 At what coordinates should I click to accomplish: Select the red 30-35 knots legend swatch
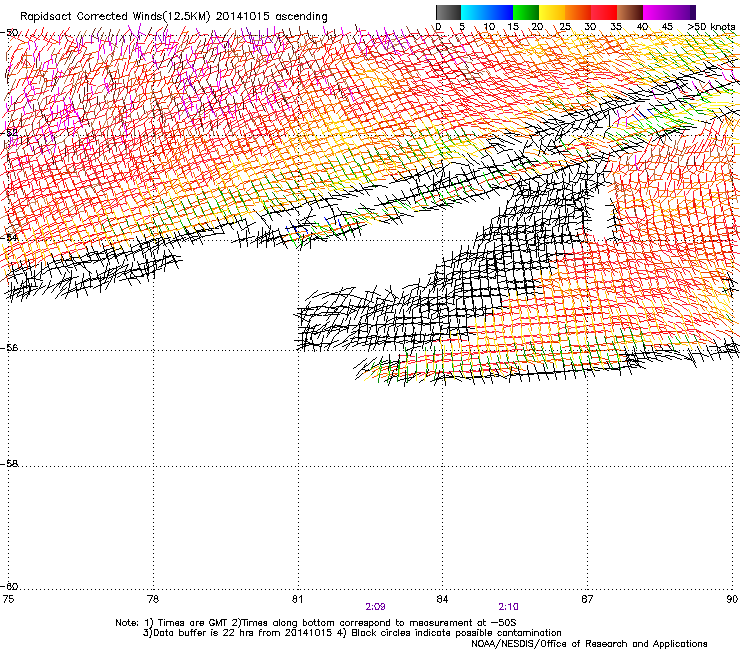pos(604,12)
